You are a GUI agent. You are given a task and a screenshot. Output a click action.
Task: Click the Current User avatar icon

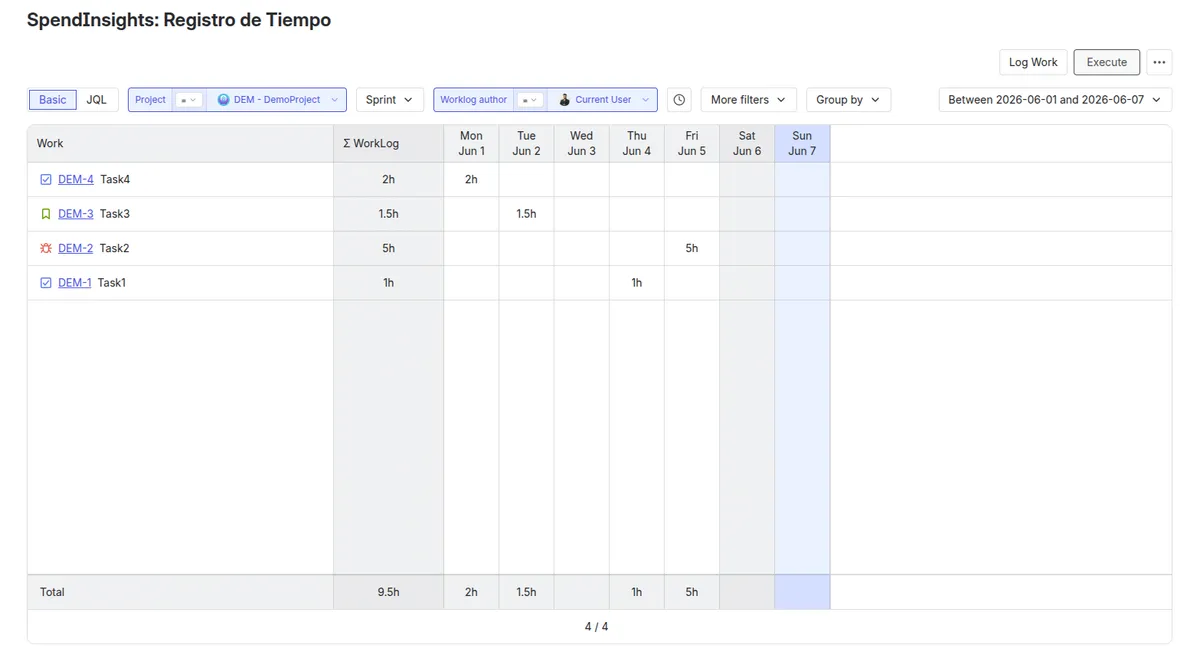564,100
